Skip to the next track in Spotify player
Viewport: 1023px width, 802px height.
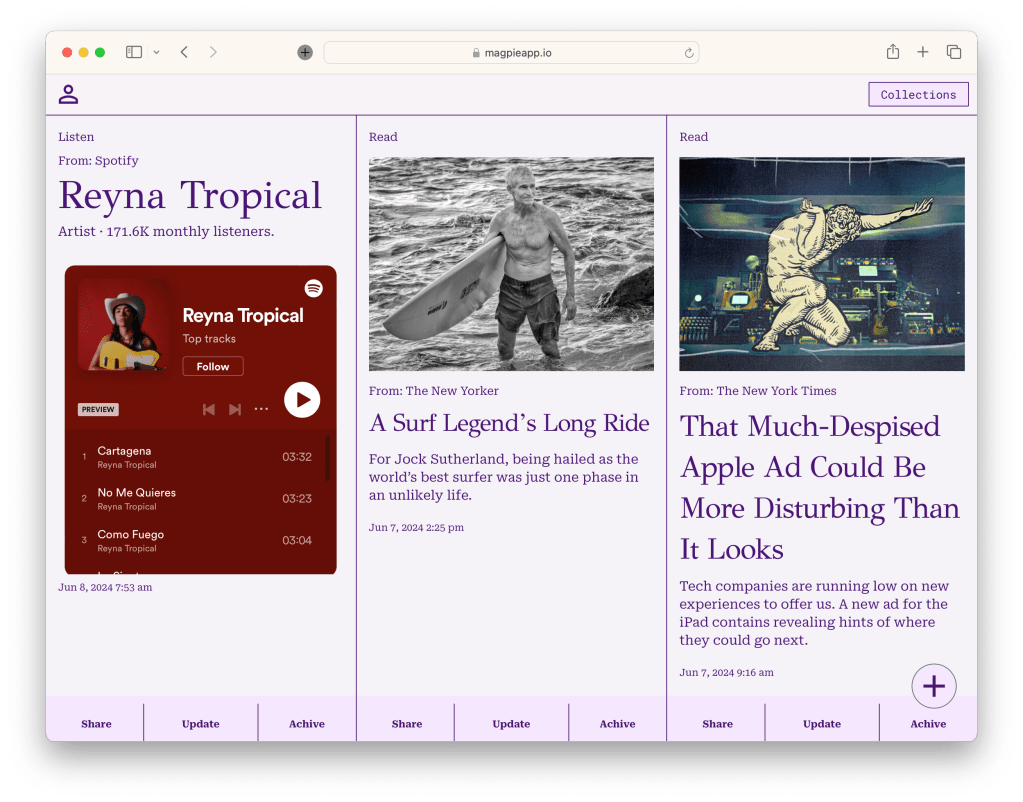(x=235, y=409)
